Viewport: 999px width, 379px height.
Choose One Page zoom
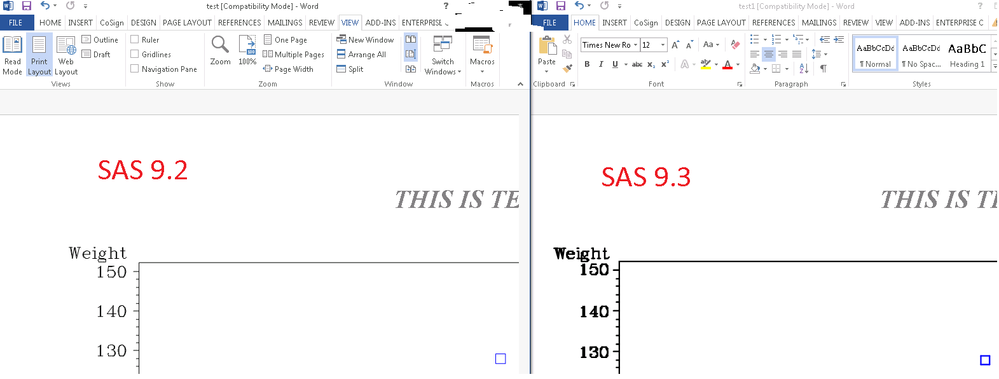(x=285, y=39)
